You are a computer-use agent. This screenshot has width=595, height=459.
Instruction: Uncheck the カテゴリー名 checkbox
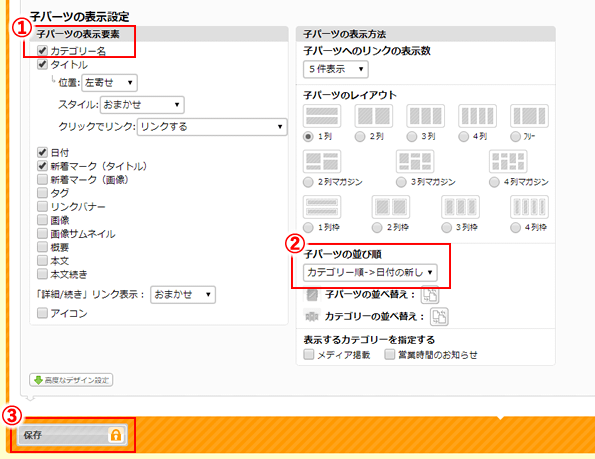click(x=42, y=50)
